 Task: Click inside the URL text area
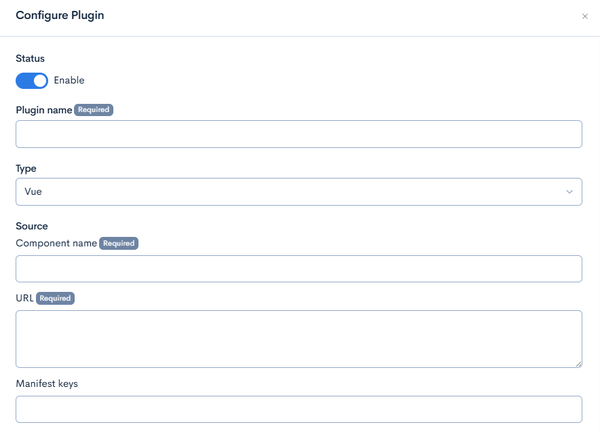coord(299,339)
